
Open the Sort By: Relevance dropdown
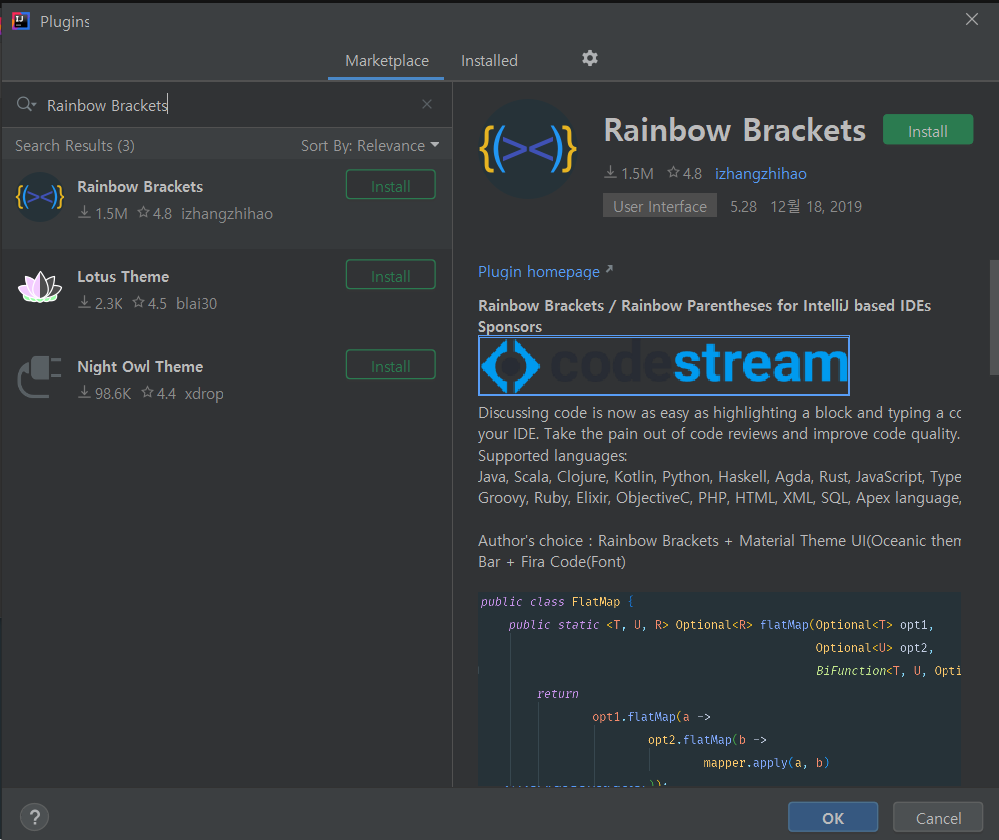(x=370, y=145)
